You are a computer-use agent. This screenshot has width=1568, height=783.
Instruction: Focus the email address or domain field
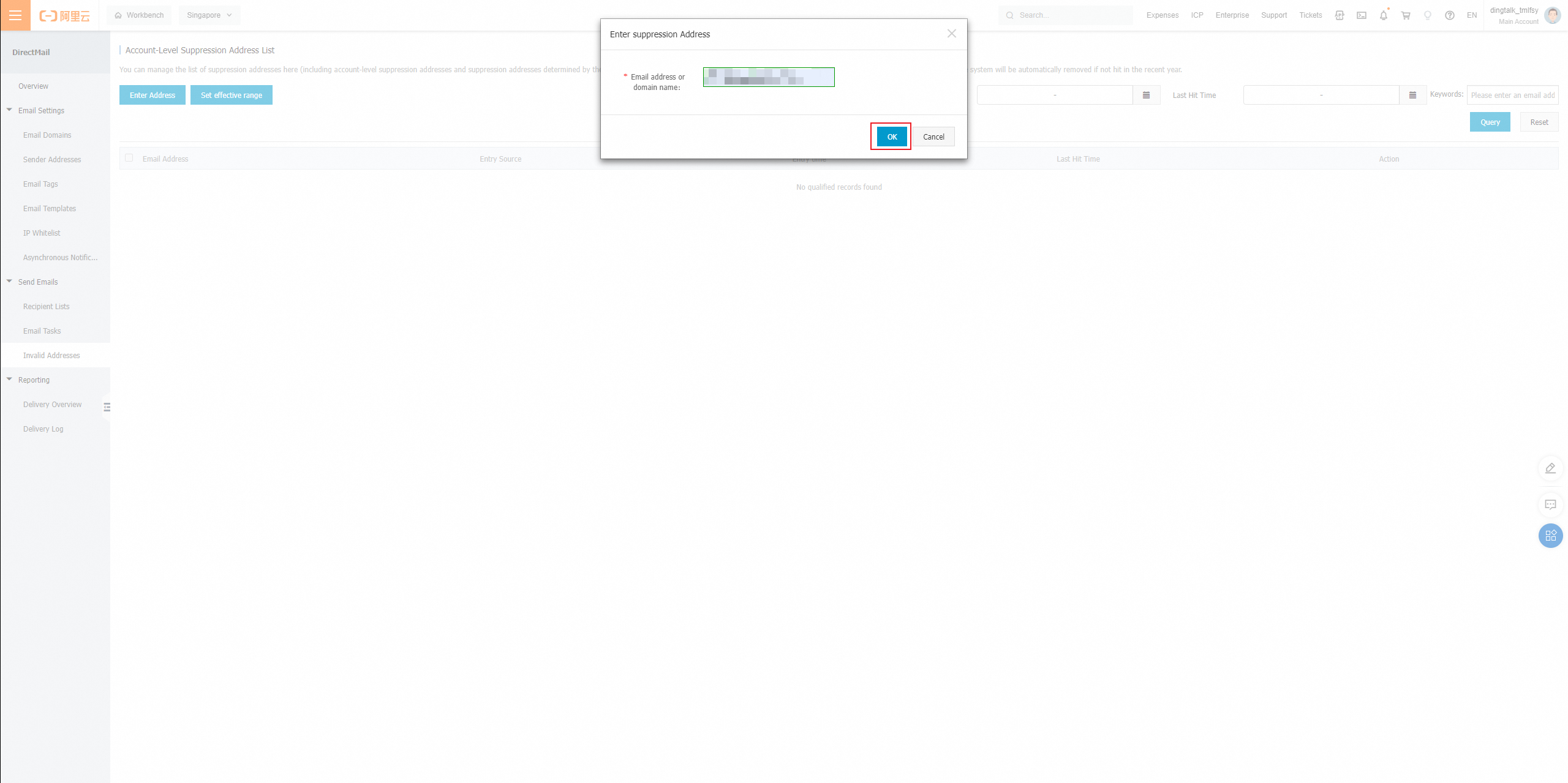(x=769, y=77)
